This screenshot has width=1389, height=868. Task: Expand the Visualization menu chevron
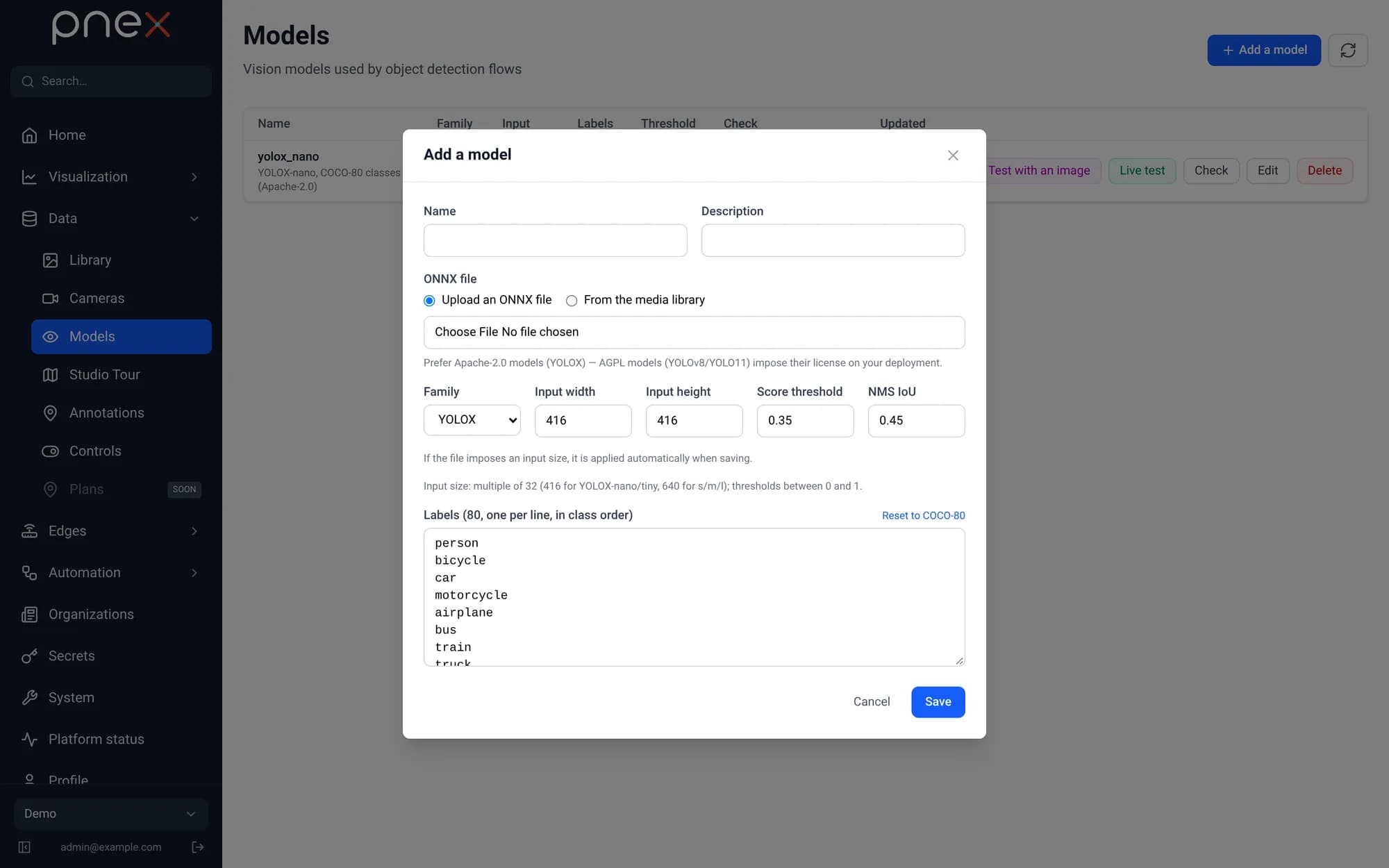(194, 177)
